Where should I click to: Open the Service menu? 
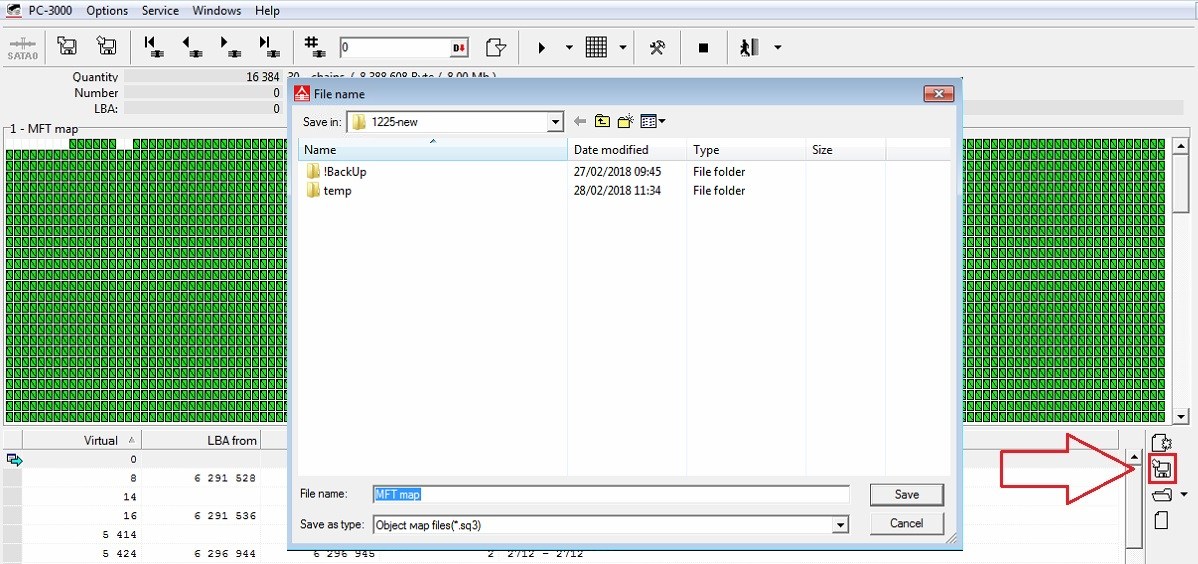tap(159, 11)
